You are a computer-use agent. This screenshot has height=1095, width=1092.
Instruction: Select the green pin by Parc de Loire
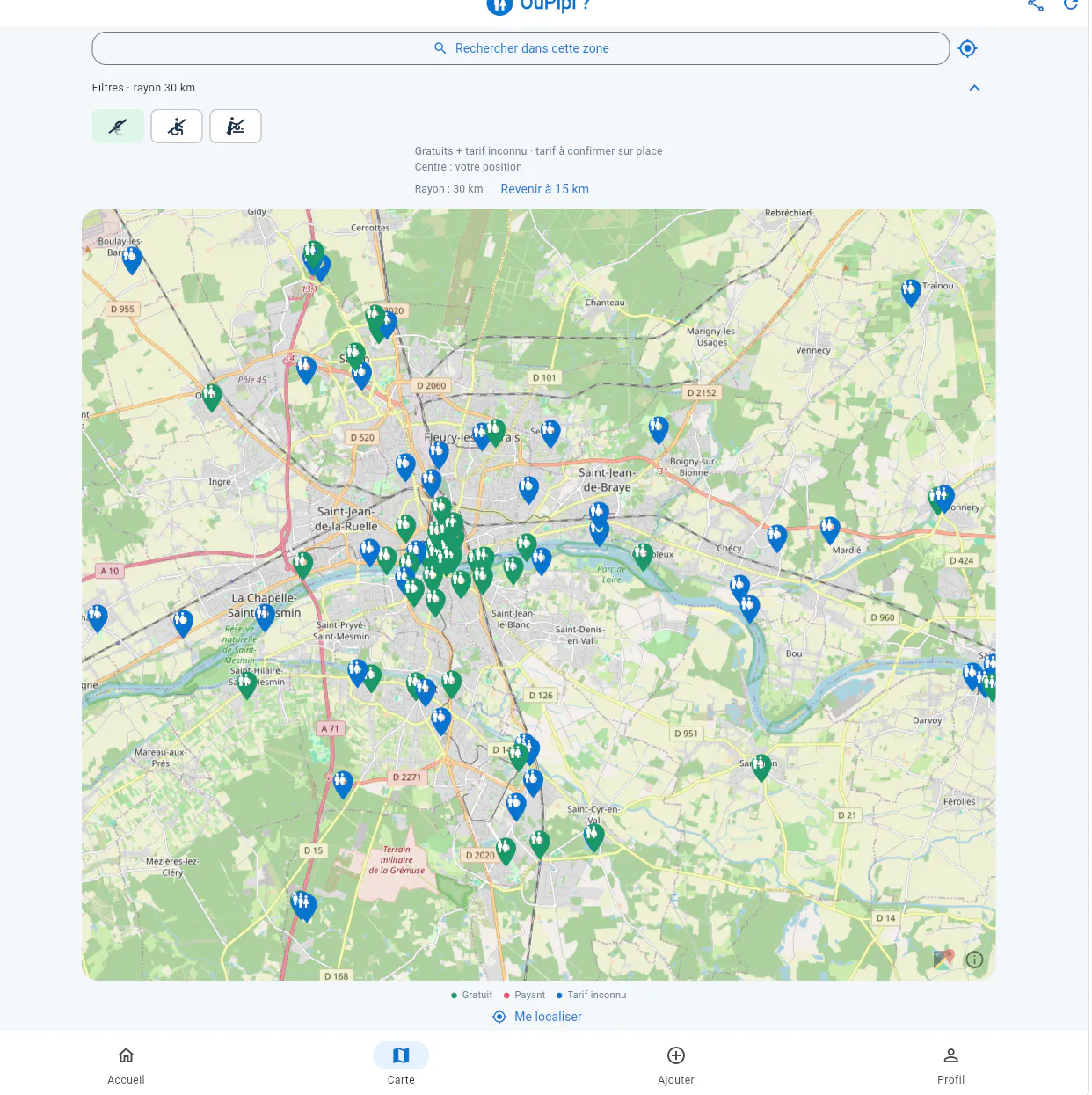[643, 556]
